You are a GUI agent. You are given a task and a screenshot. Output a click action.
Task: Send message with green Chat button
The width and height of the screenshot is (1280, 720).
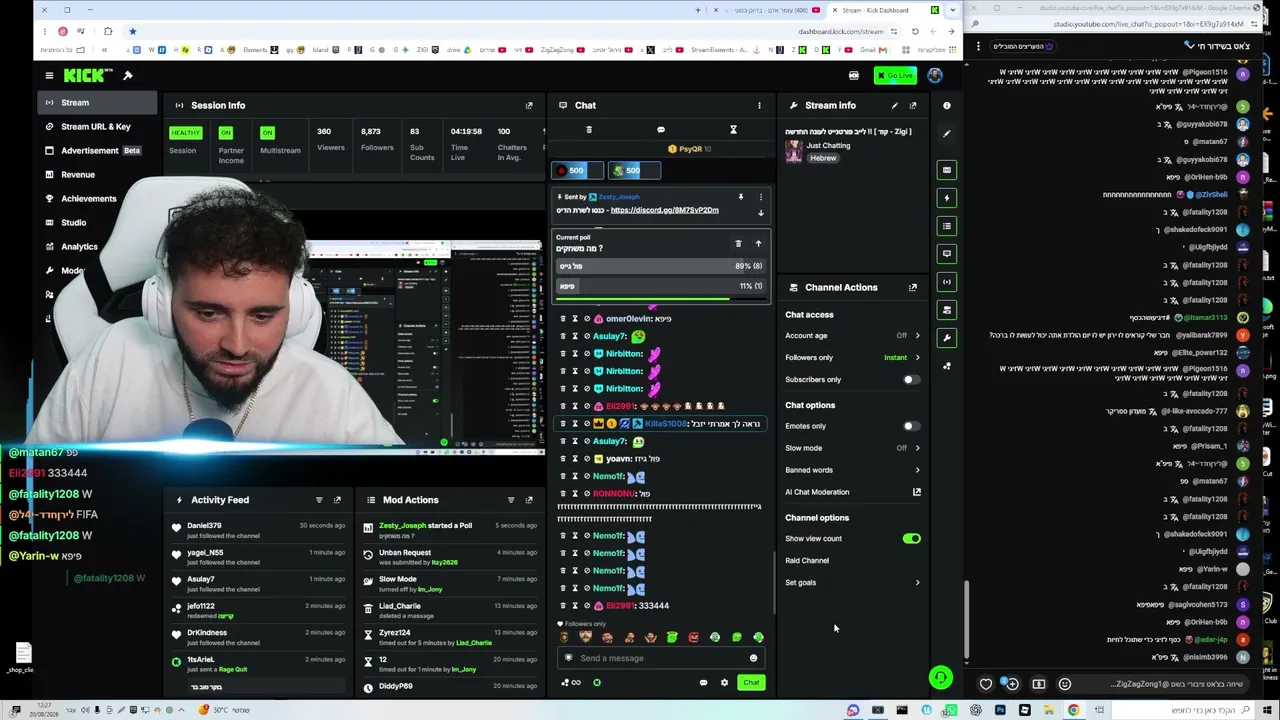[751, 683]
